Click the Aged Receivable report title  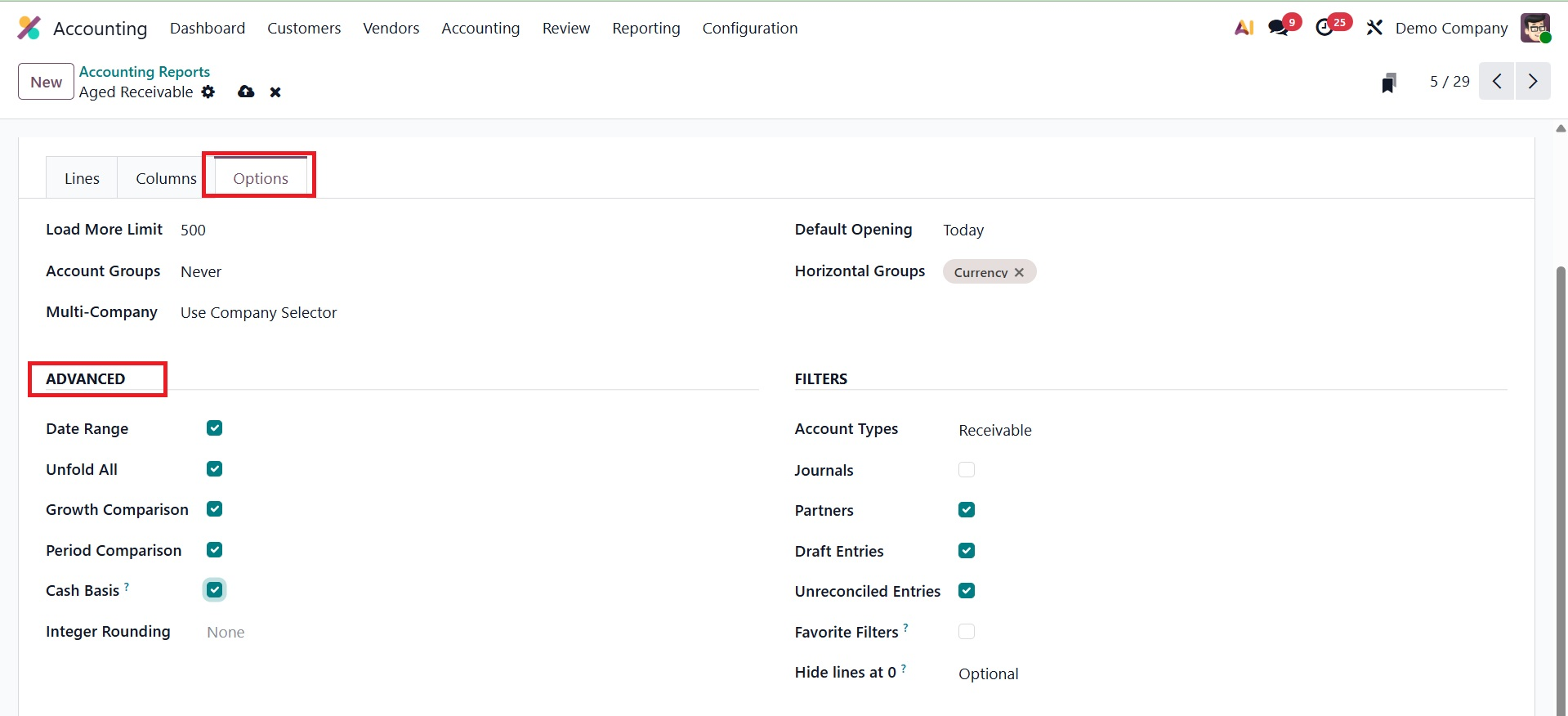pyautogui.click(x=136, y=92)
